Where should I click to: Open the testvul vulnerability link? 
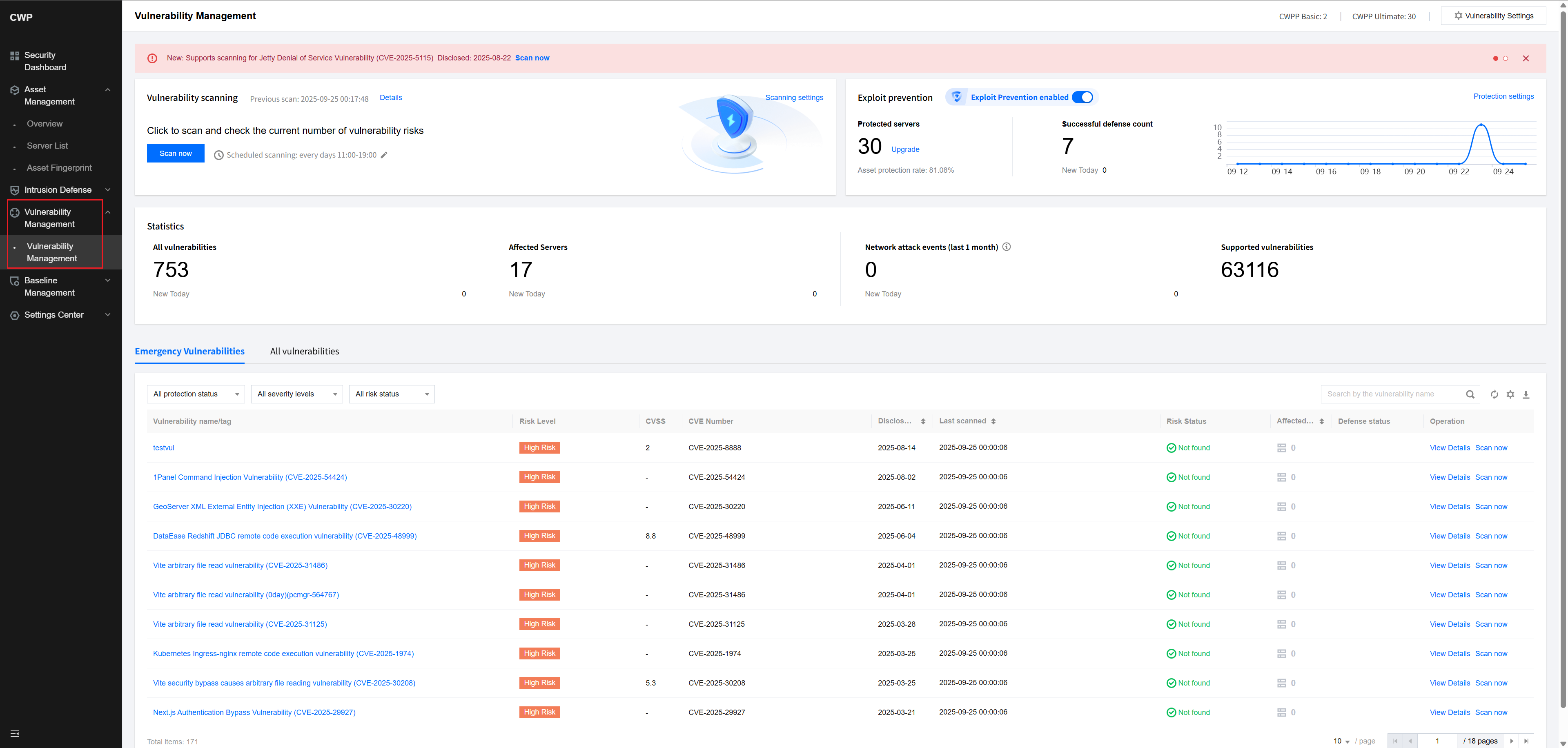tap(164, 448)
